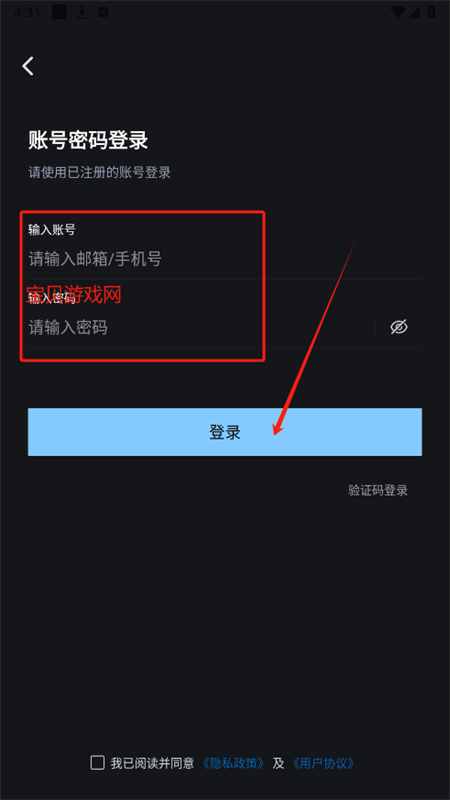Click the red 宝贝游戏网 watermark text
Image resolution: width=450 pixels, height=800 pixels.
point(74,295)
